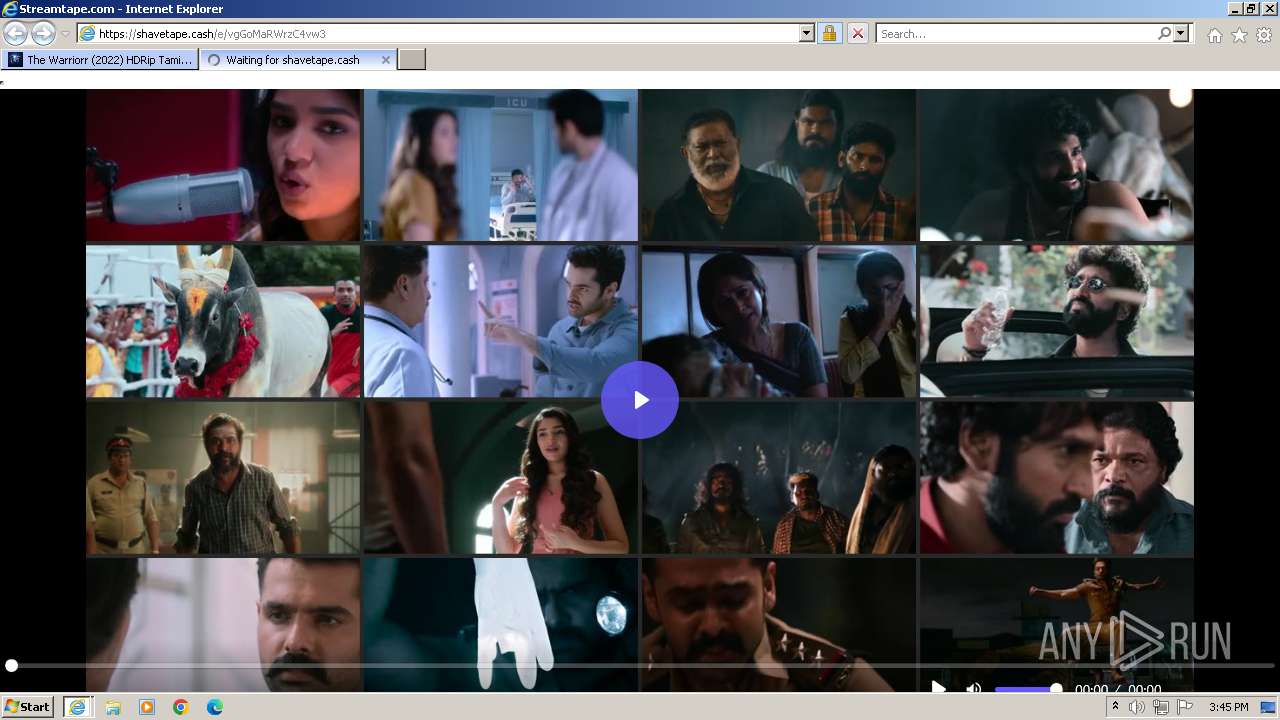Stop loading with the red X button
This screenshot has width=1280, height=720.
click(857, 33)
